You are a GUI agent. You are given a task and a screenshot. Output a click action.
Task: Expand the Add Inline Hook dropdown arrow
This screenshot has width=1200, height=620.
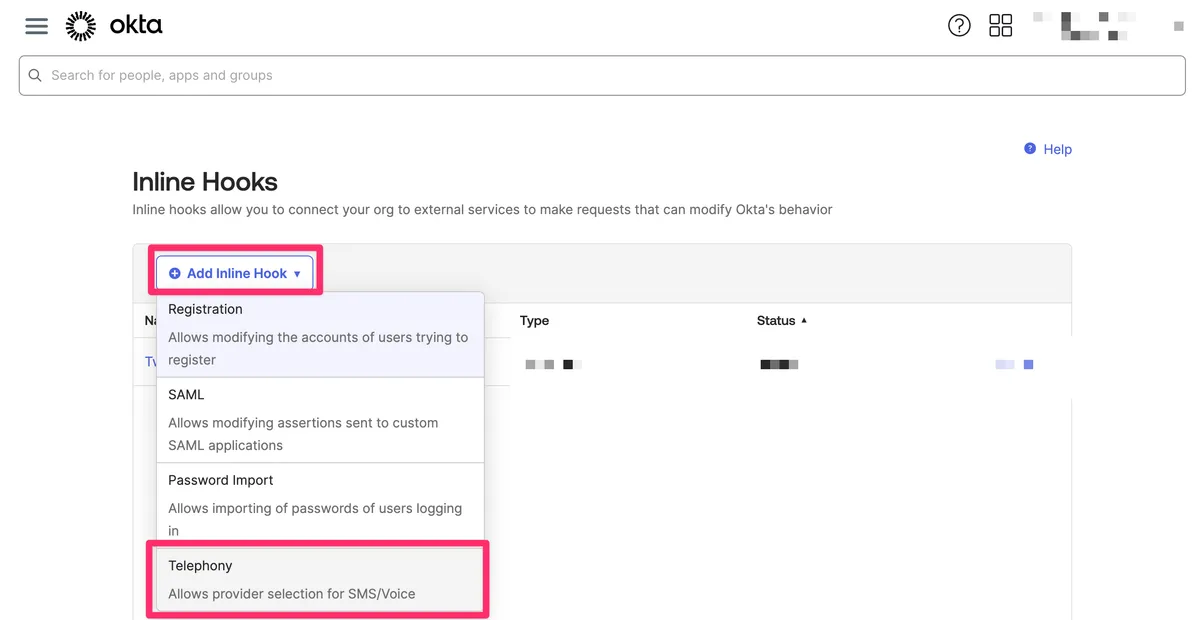click(297, 274)
